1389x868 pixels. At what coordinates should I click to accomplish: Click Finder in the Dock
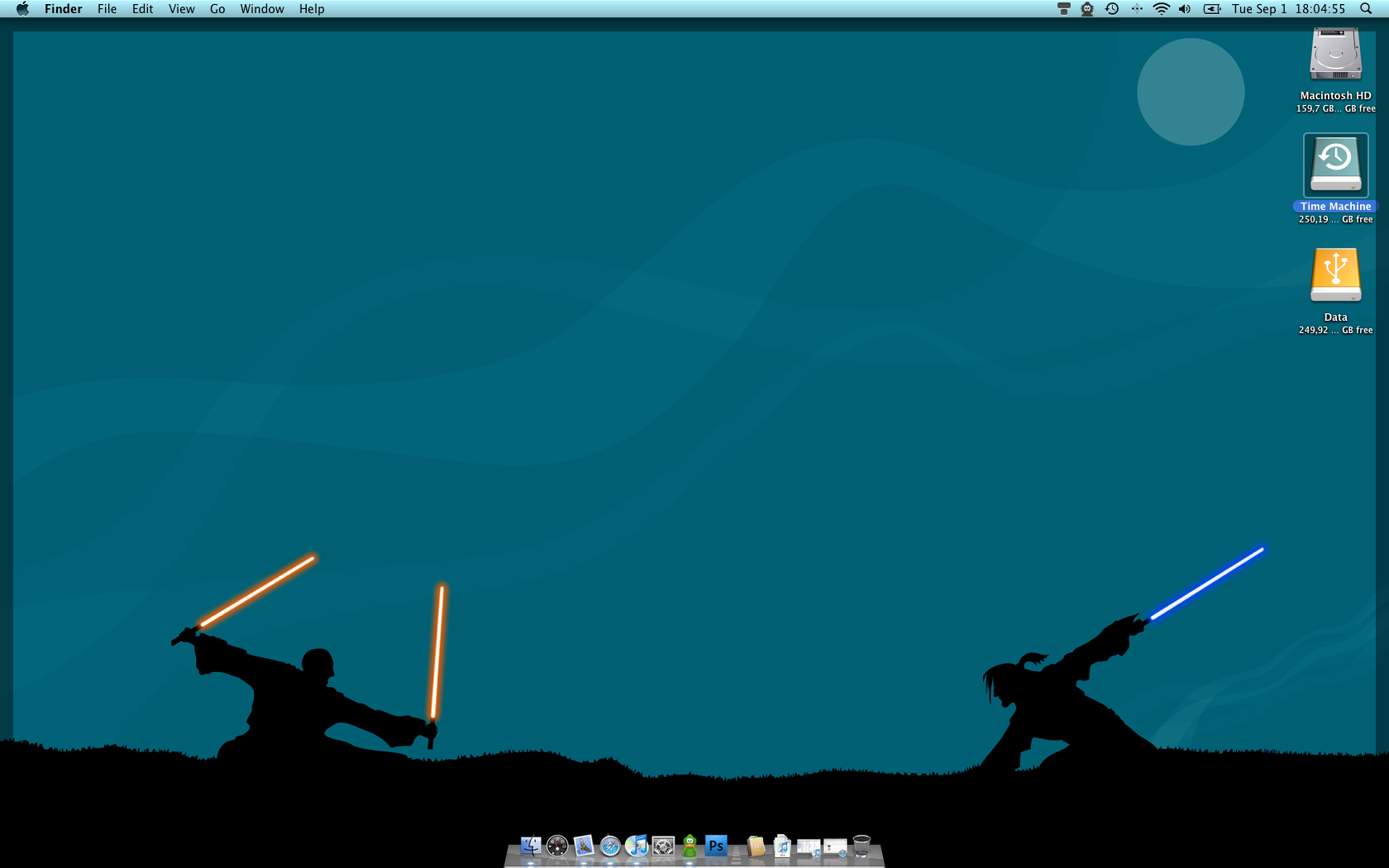531,847
